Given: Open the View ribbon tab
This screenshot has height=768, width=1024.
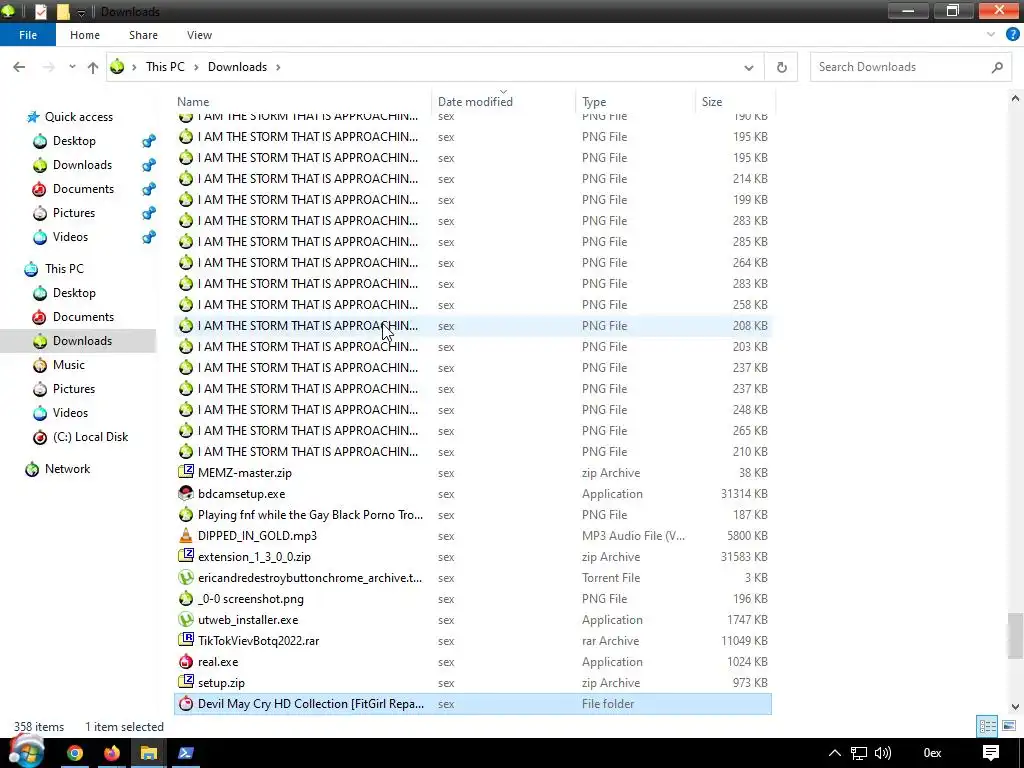Looking at the screenshot, I should click(x=199, y=35).
